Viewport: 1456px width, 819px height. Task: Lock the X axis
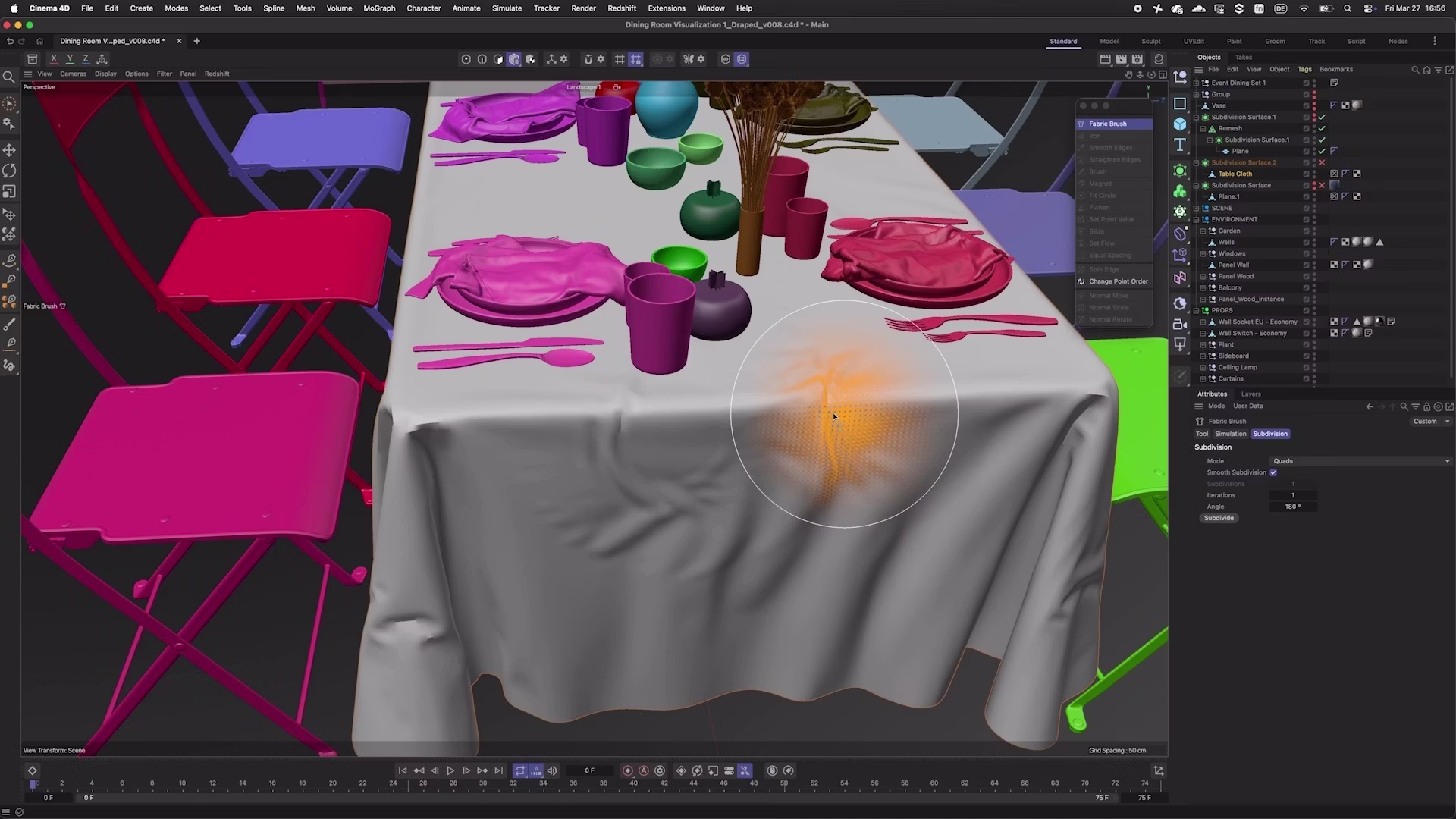54,59
